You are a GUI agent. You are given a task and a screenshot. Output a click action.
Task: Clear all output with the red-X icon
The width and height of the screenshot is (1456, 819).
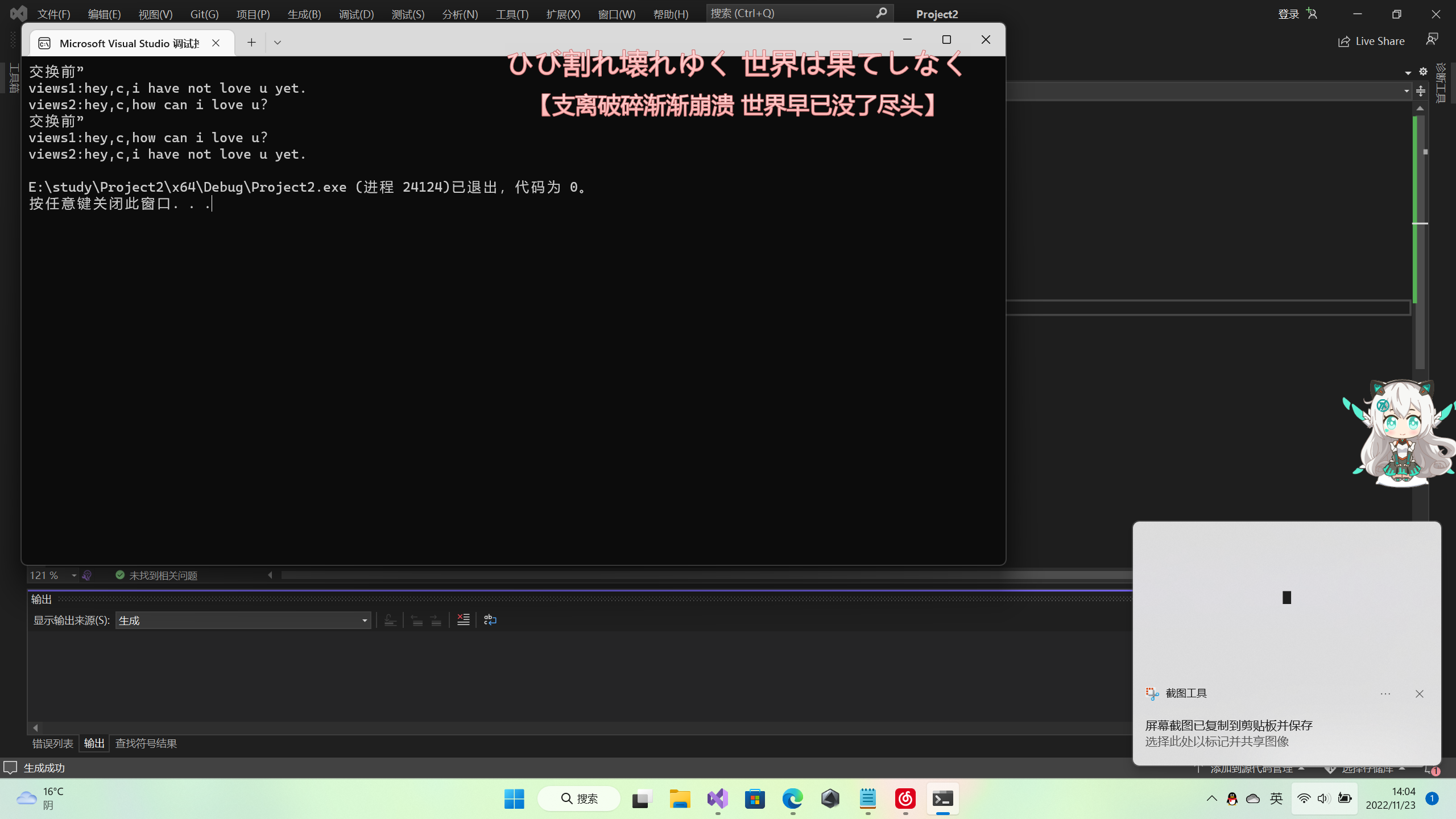(464, 620)
